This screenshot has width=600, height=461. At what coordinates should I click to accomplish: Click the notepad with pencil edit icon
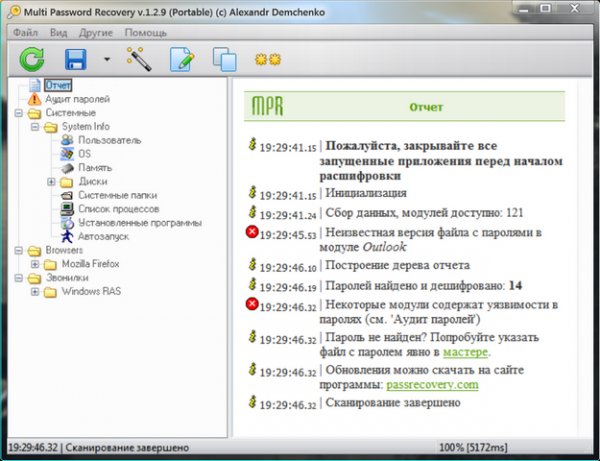(182, 59)
